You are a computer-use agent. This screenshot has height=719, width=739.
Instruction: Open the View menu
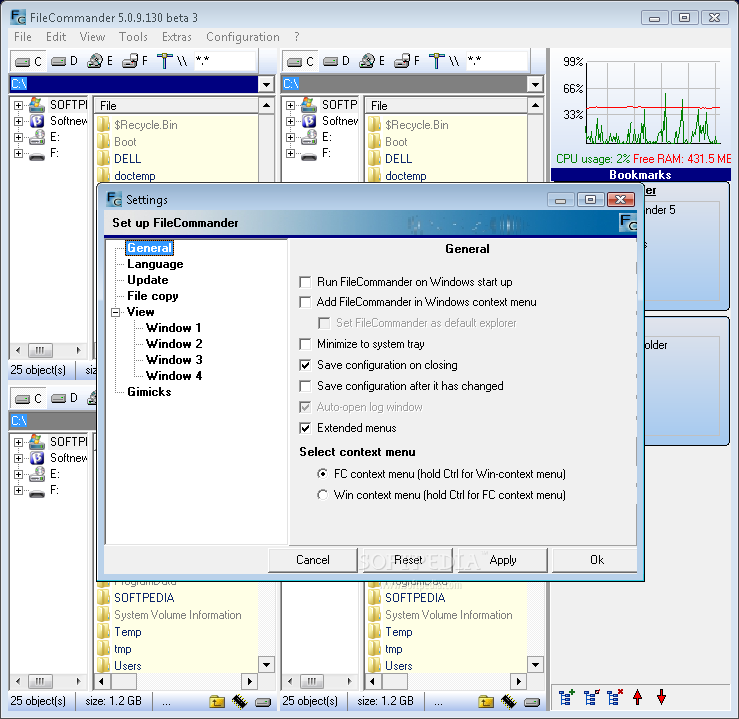[92, 37]
